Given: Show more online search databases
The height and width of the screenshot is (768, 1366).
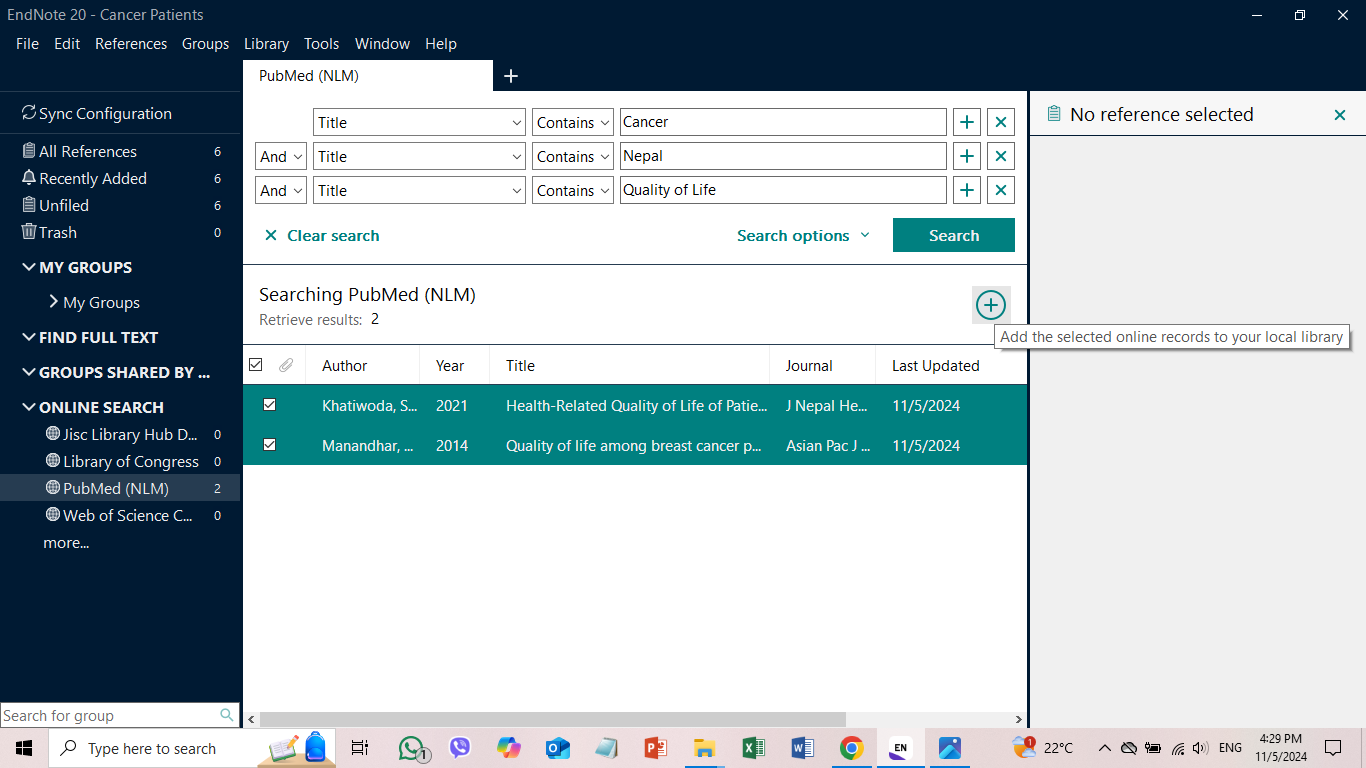Looking at the screenshot, I should (66, 542).
